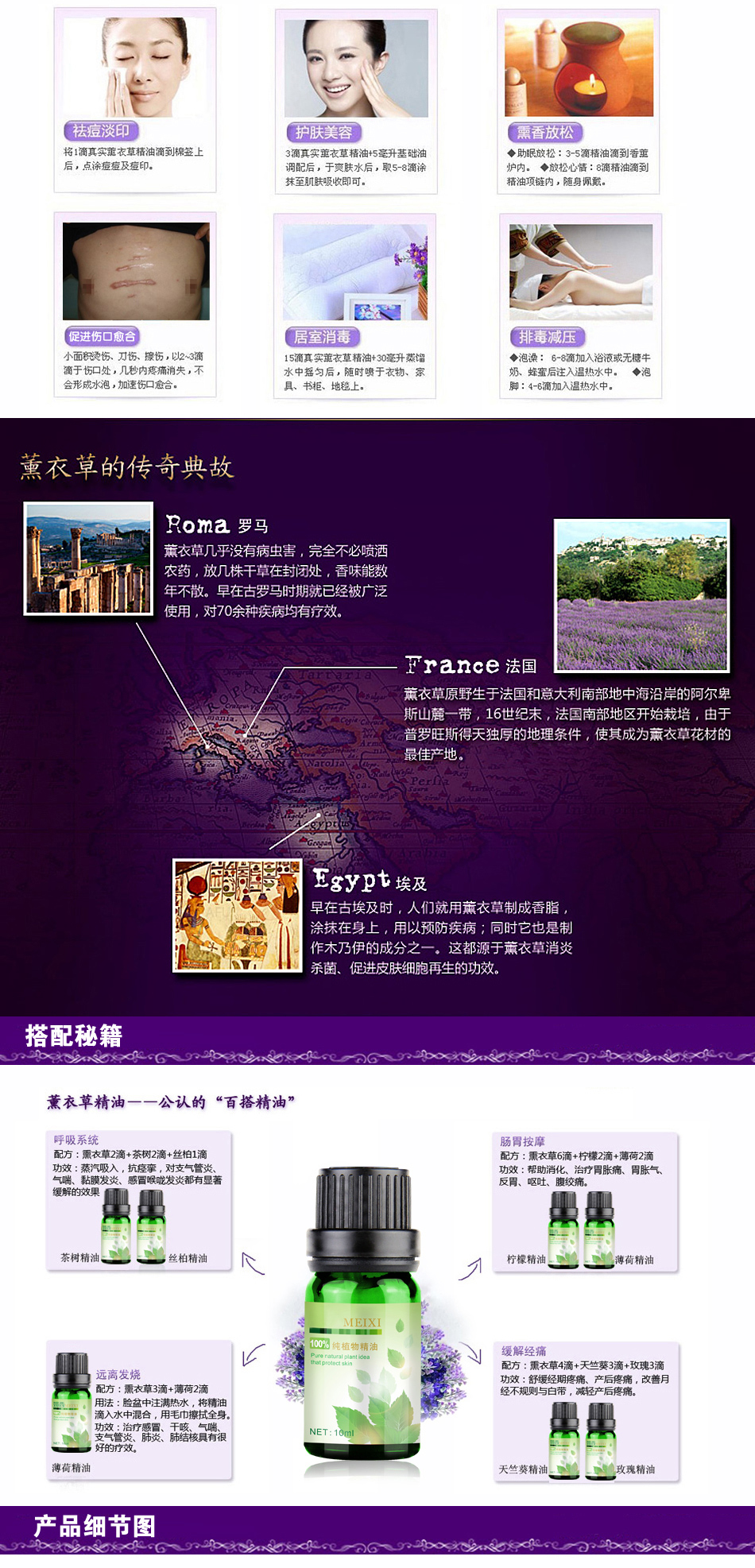Select the 茶树精油 bottle image
Viewport: 755px width, 1568px height.
(x=116, y=1225)
